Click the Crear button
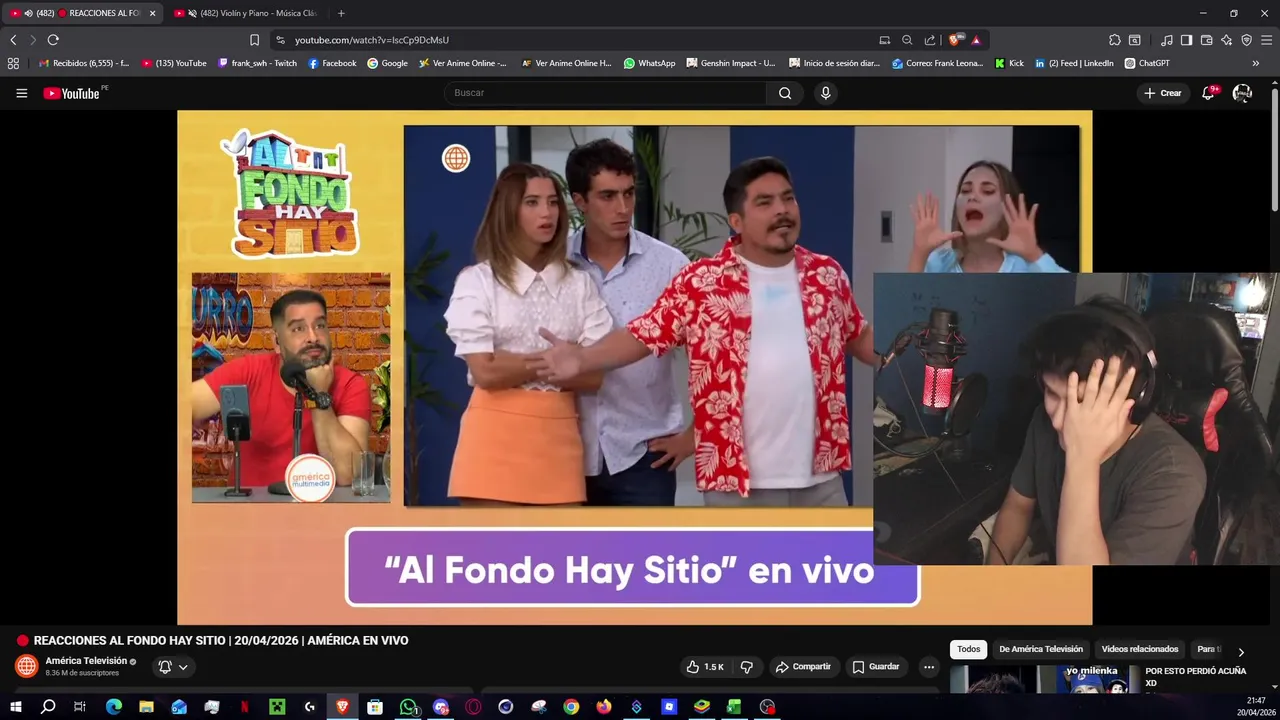1280x720 pixels. [x=1163, y=93]
